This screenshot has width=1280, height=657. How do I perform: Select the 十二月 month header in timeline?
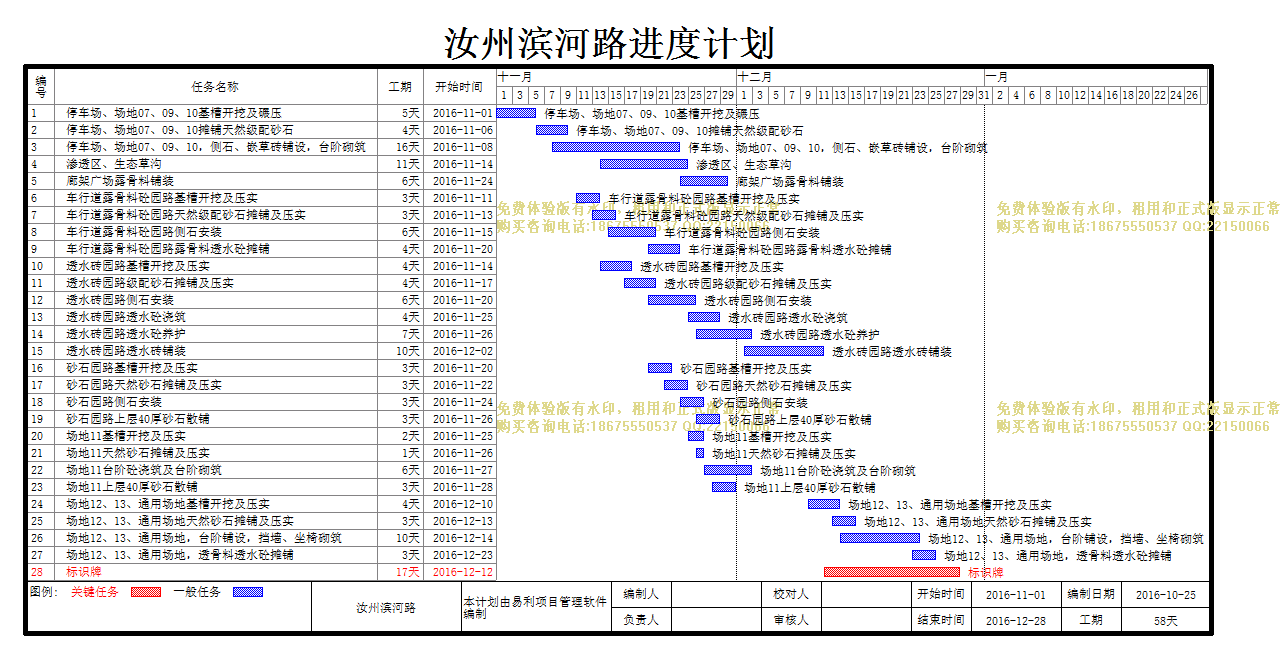point(860,78)
